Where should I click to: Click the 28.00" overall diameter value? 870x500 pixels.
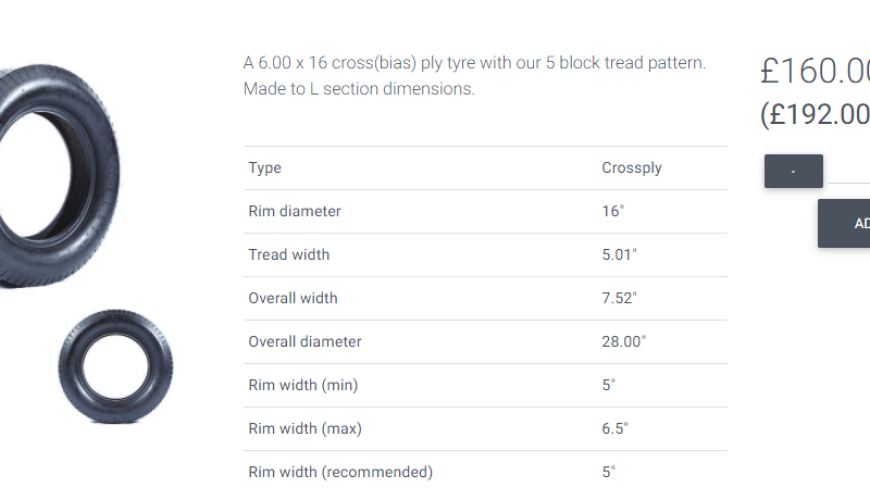click(623, 342)
